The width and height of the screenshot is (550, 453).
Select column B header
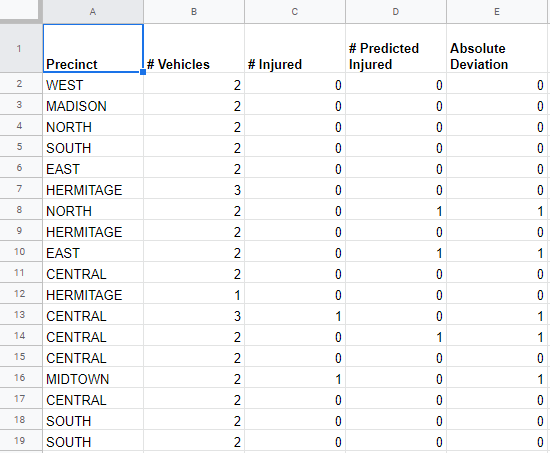[194, 12]
